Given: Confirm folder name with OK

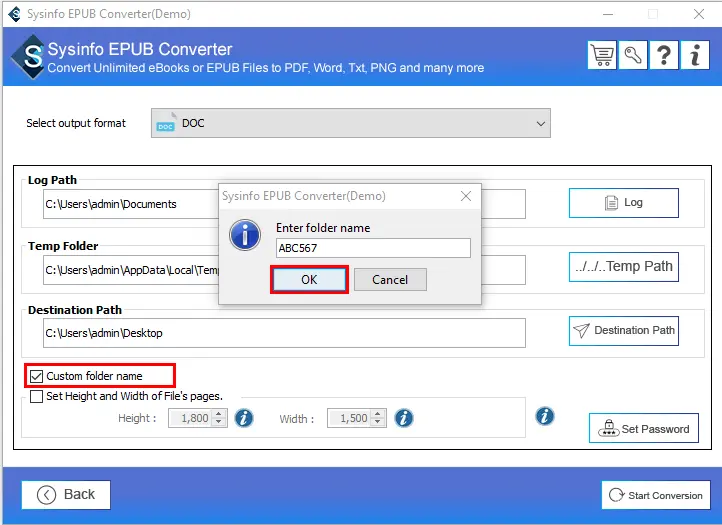Looking at the screenshot, I should 309,280.
